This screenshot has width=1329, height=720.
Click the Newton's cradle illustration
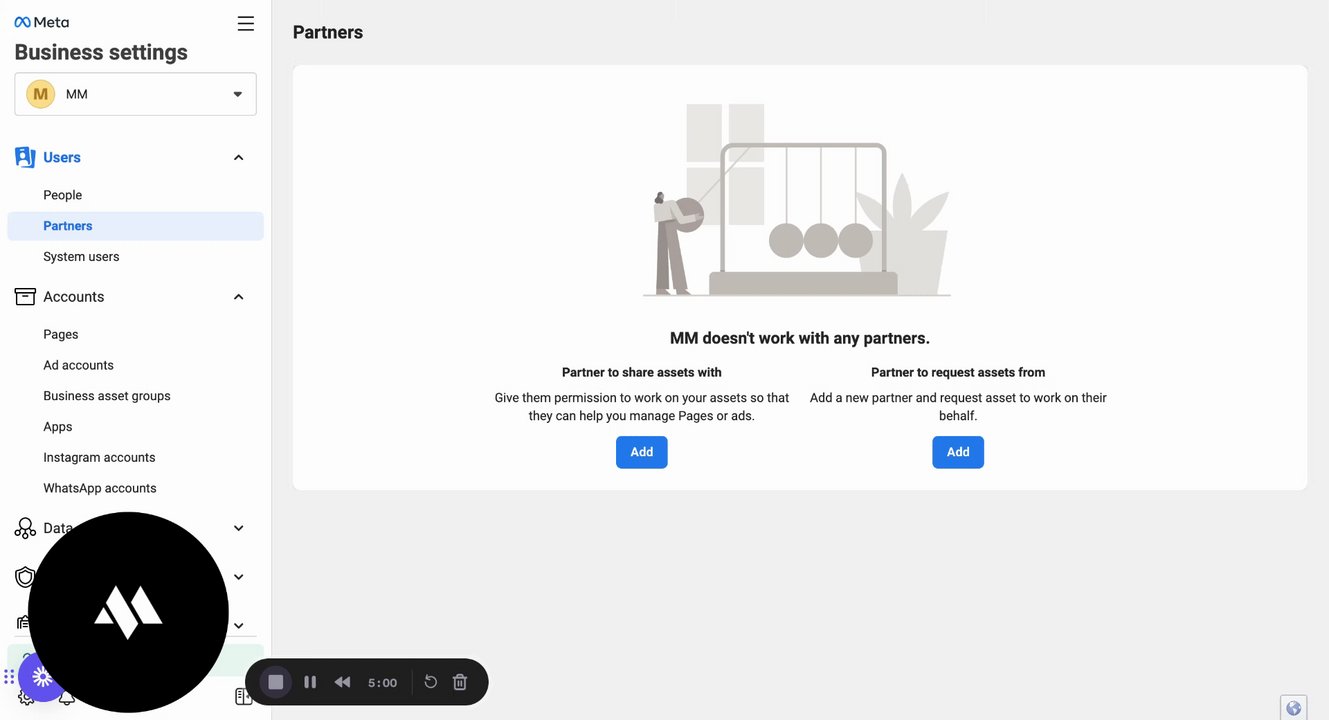click(797, 200)
